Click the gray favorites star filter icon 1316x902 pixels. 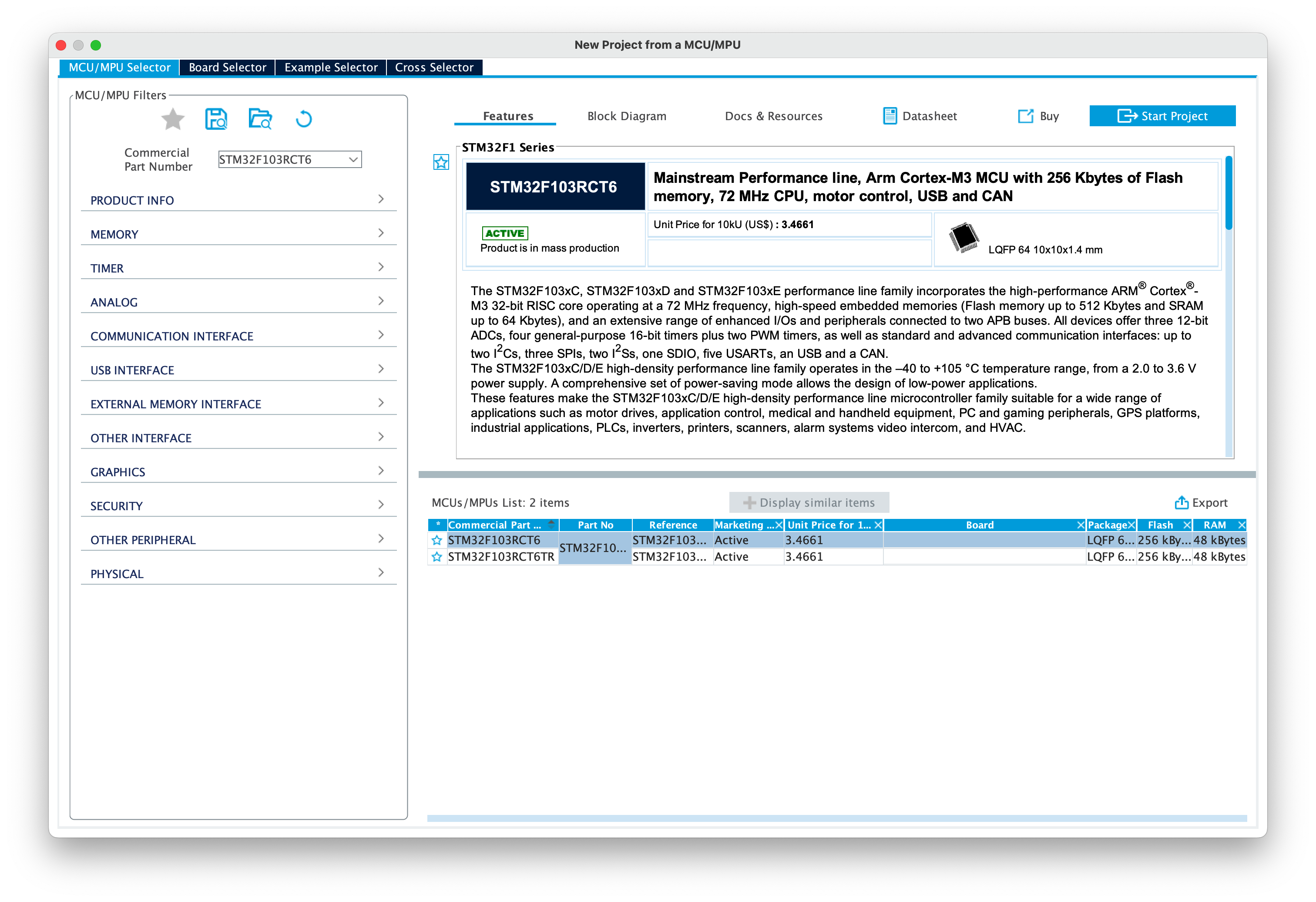[x=173, y=119]
